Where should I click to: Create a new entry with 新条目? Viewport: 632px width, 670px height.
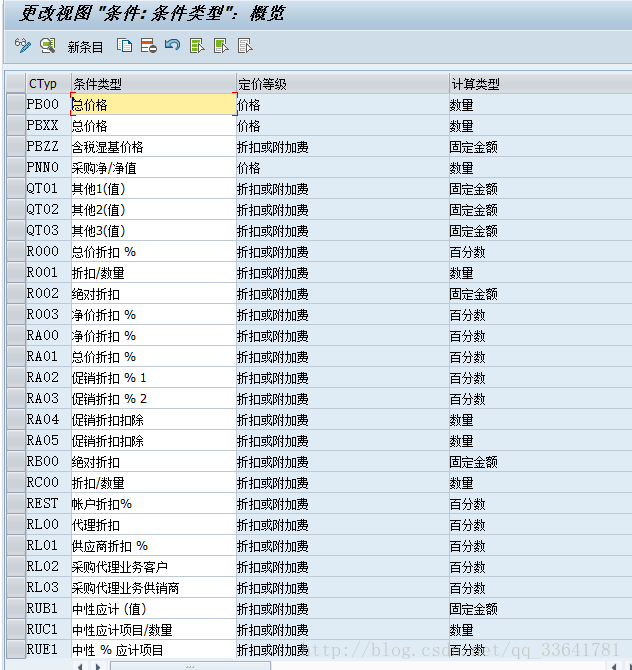coord(85,47)
